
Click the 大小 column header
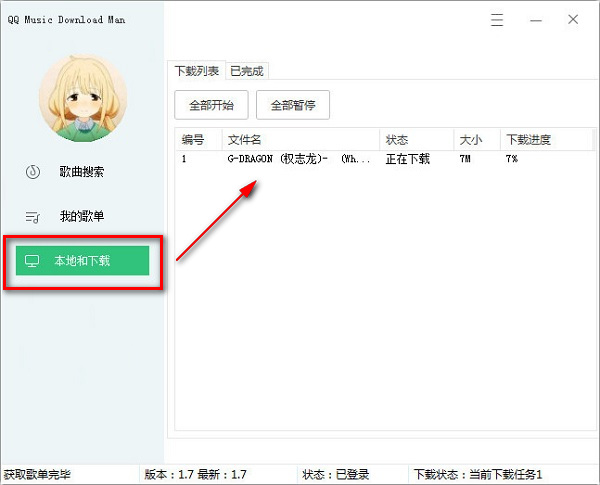[x=477, y=140]
